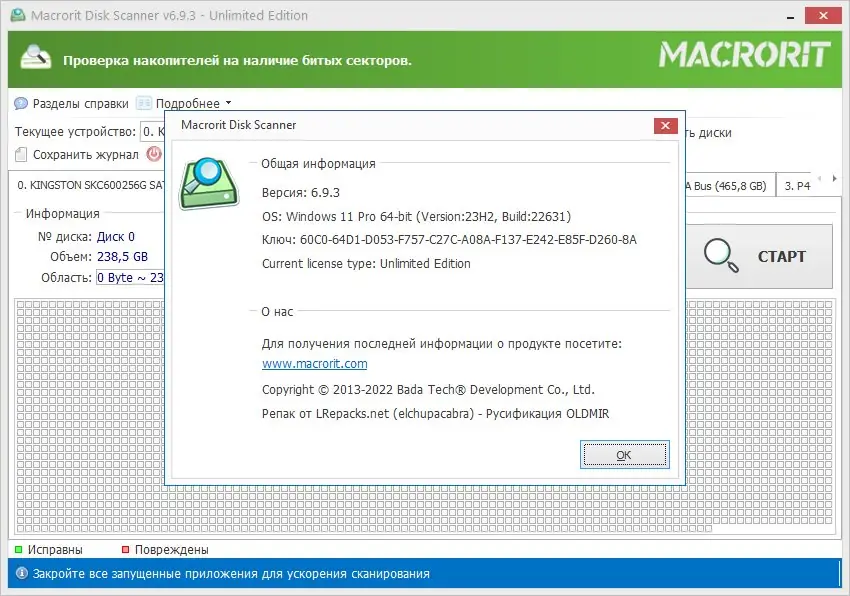Screen dimensions: 850x596
Task: Click the 238,5 GB volume value
Action: [x=122, y=257]
